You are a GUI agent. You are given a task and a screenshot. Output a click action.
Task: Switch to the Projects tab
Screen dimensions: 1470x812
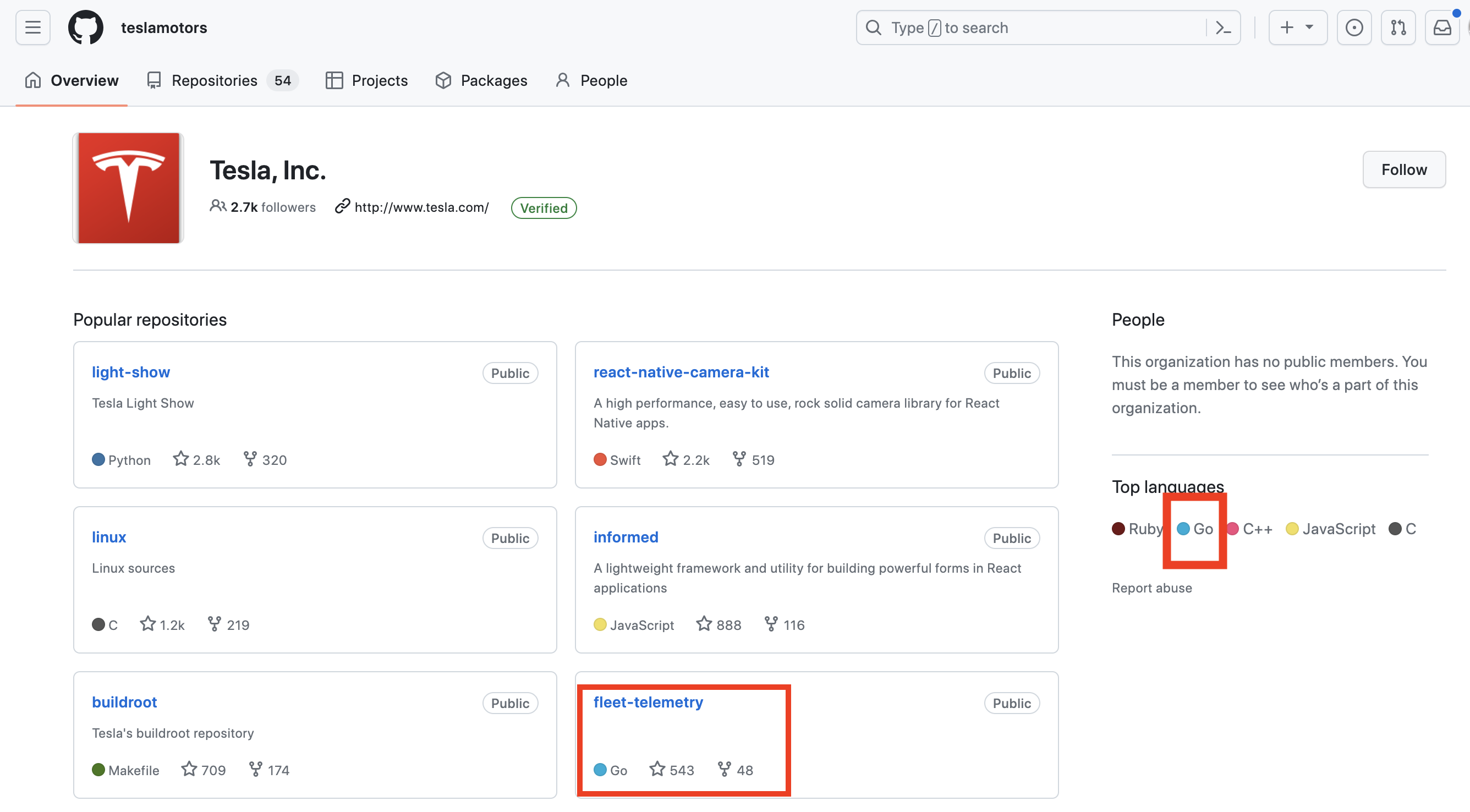click(366, 80)
